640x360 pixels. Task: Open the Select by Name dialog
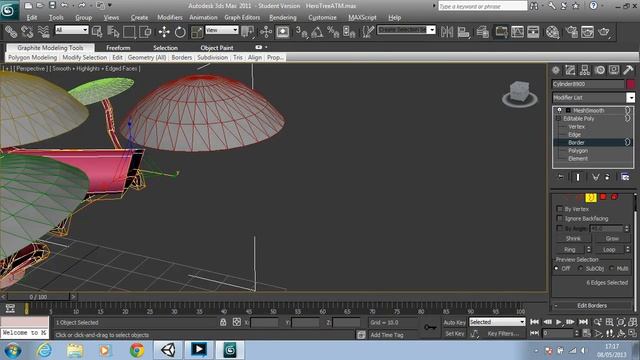(x=113, y=31)
